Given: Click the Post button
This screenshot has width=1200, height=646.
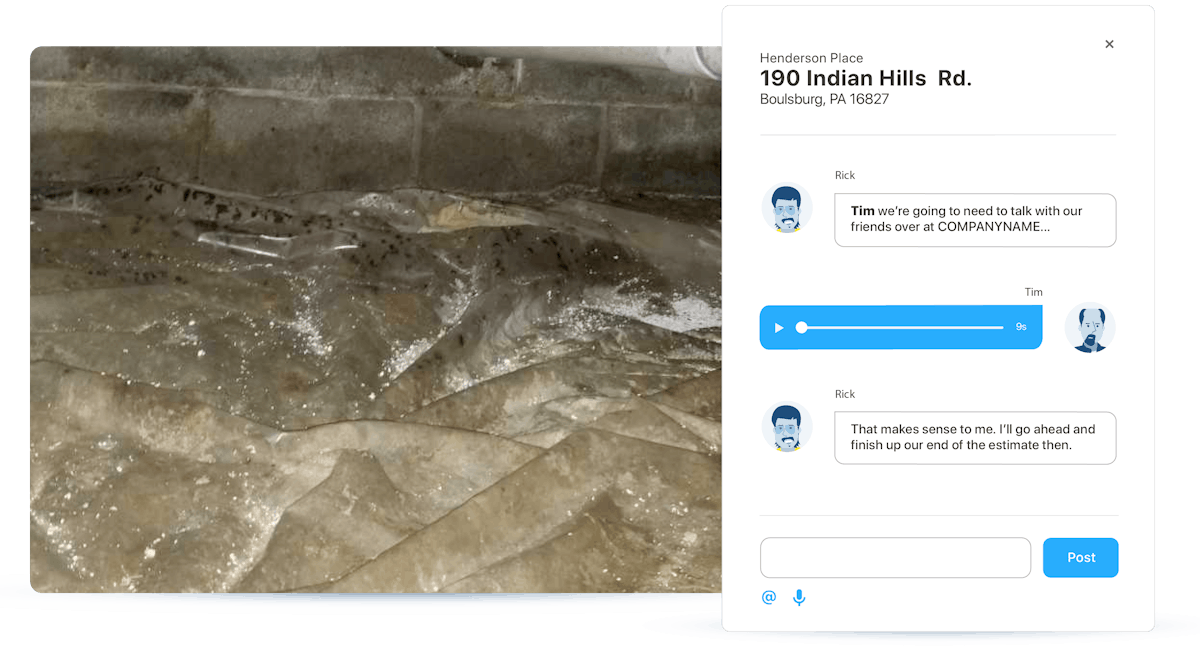Looking at the screenshot, I should 1080,557.
